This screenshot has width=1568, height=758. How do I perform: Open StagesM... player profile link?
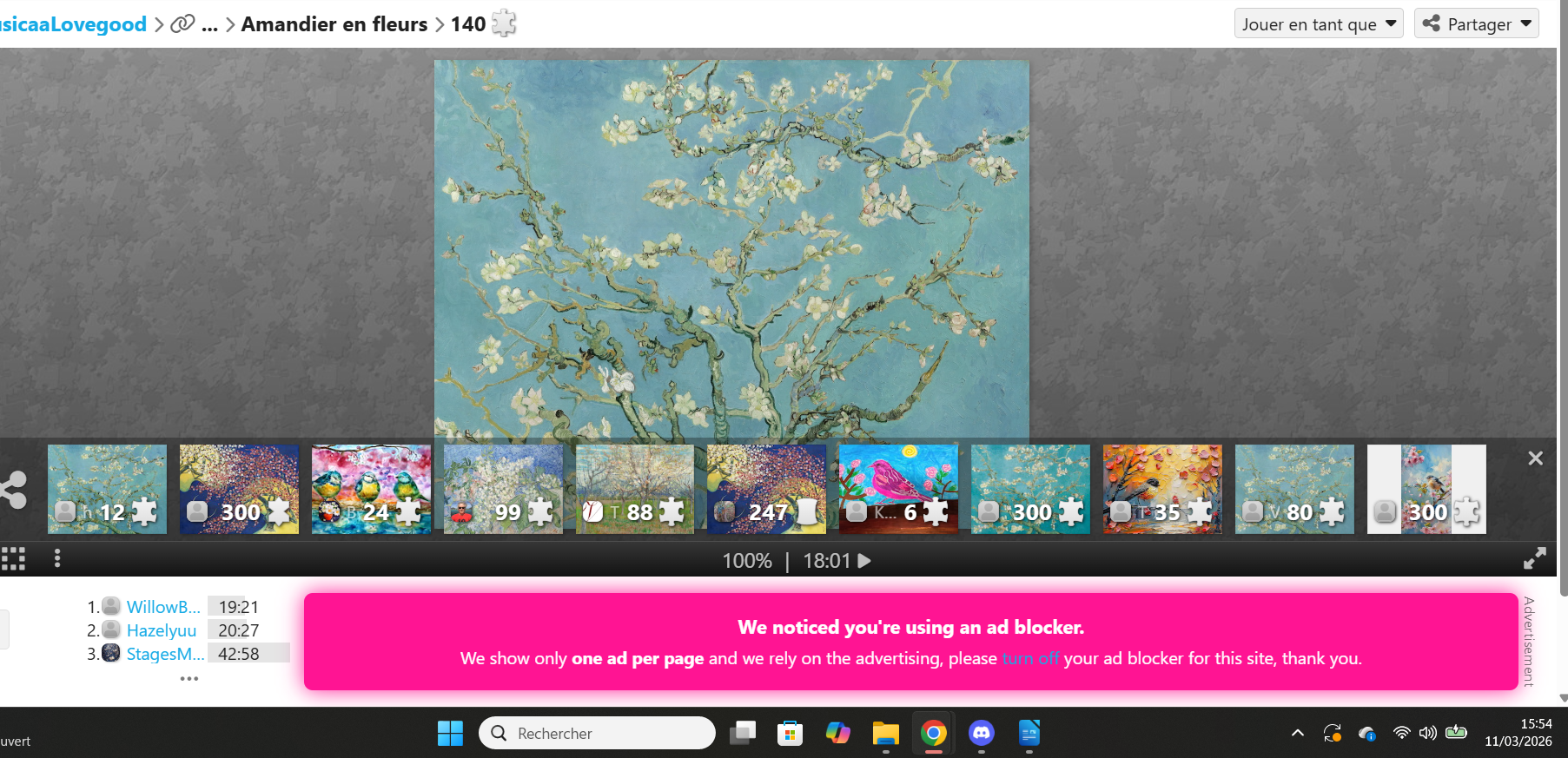[166, 654]
